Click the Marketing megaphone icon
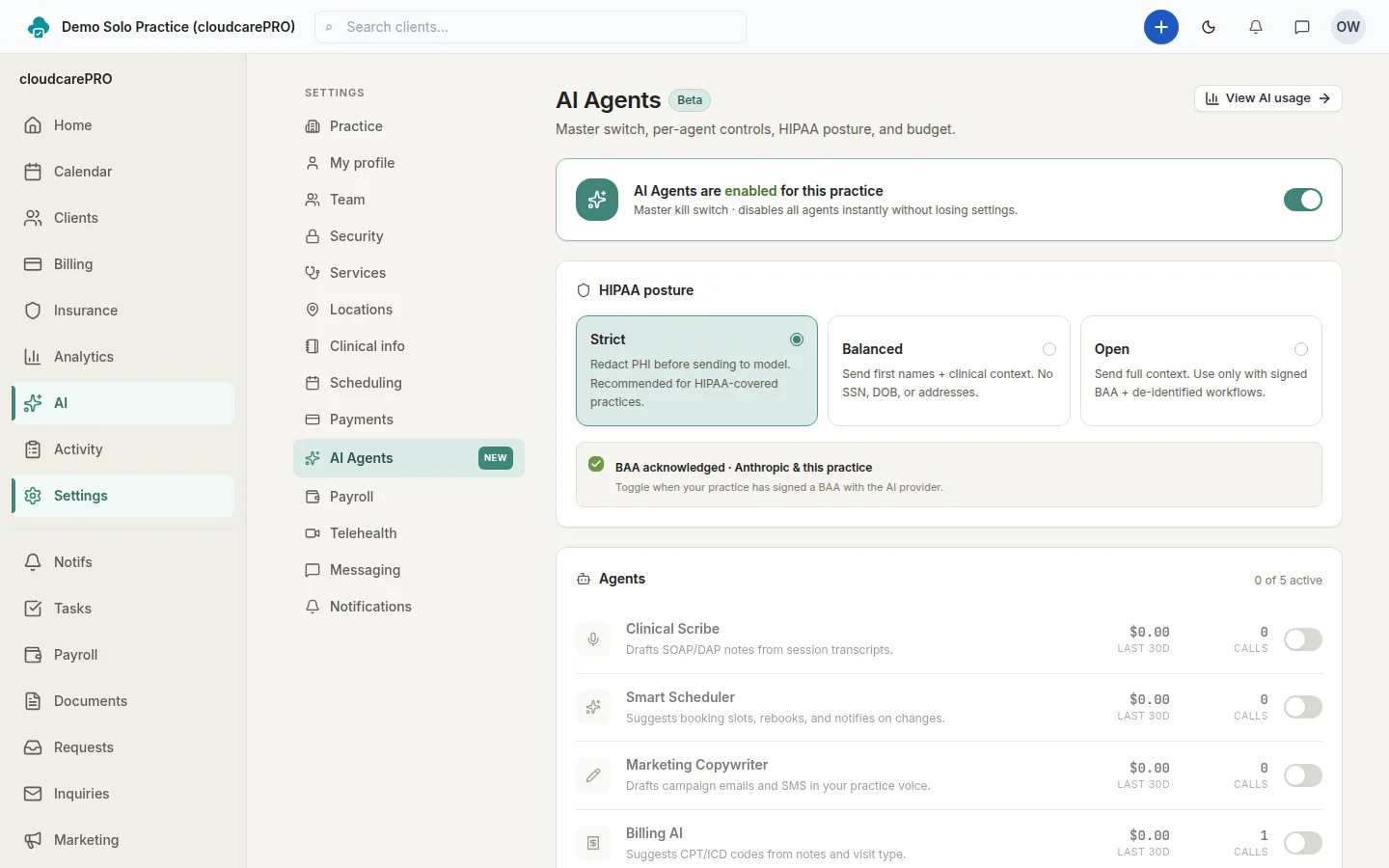This screenshot has width=1389, height=868. [x=33, y=840]
